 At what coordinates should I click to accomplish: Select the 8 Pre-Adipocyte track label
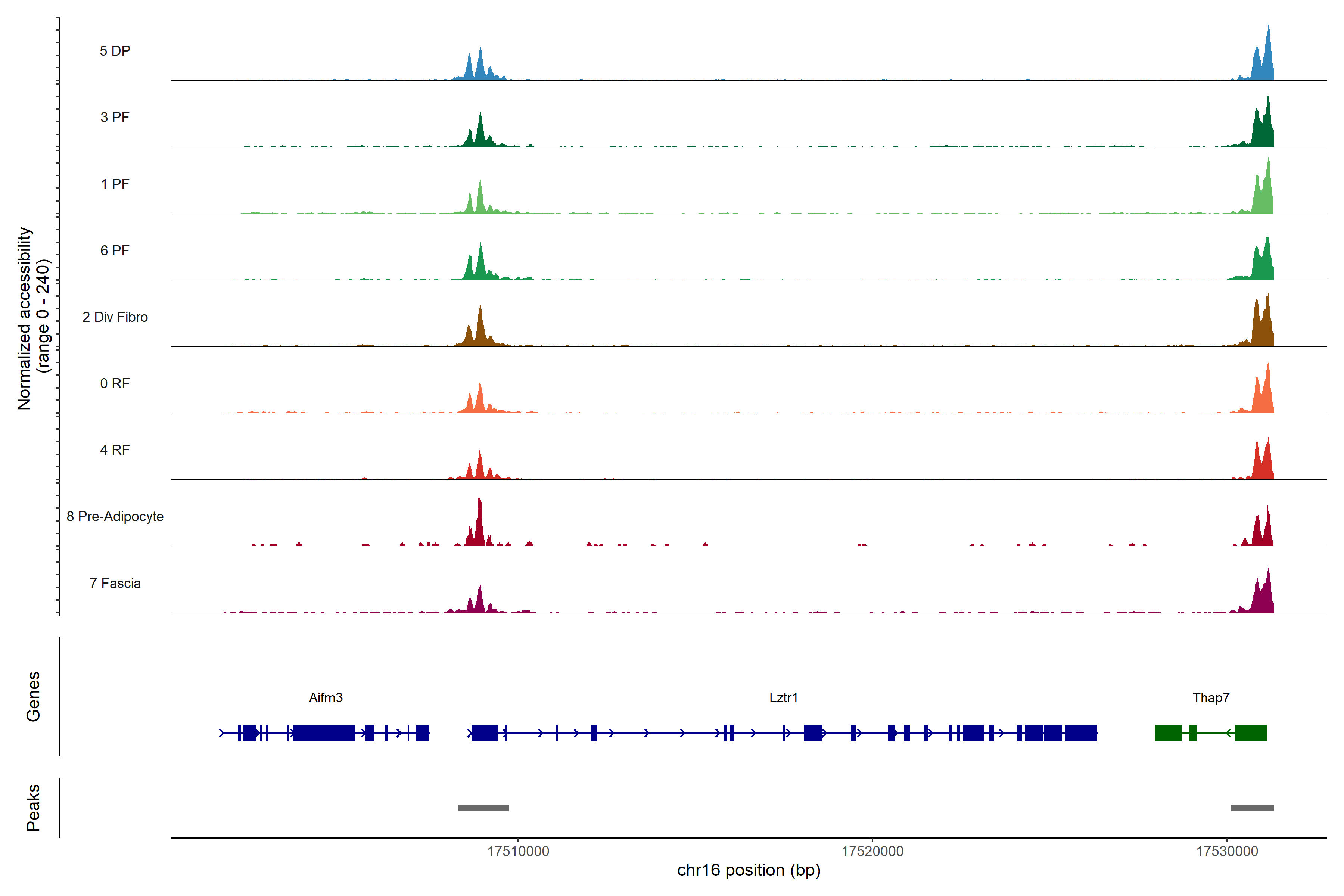pyautogui.click(x=115, y=517)
